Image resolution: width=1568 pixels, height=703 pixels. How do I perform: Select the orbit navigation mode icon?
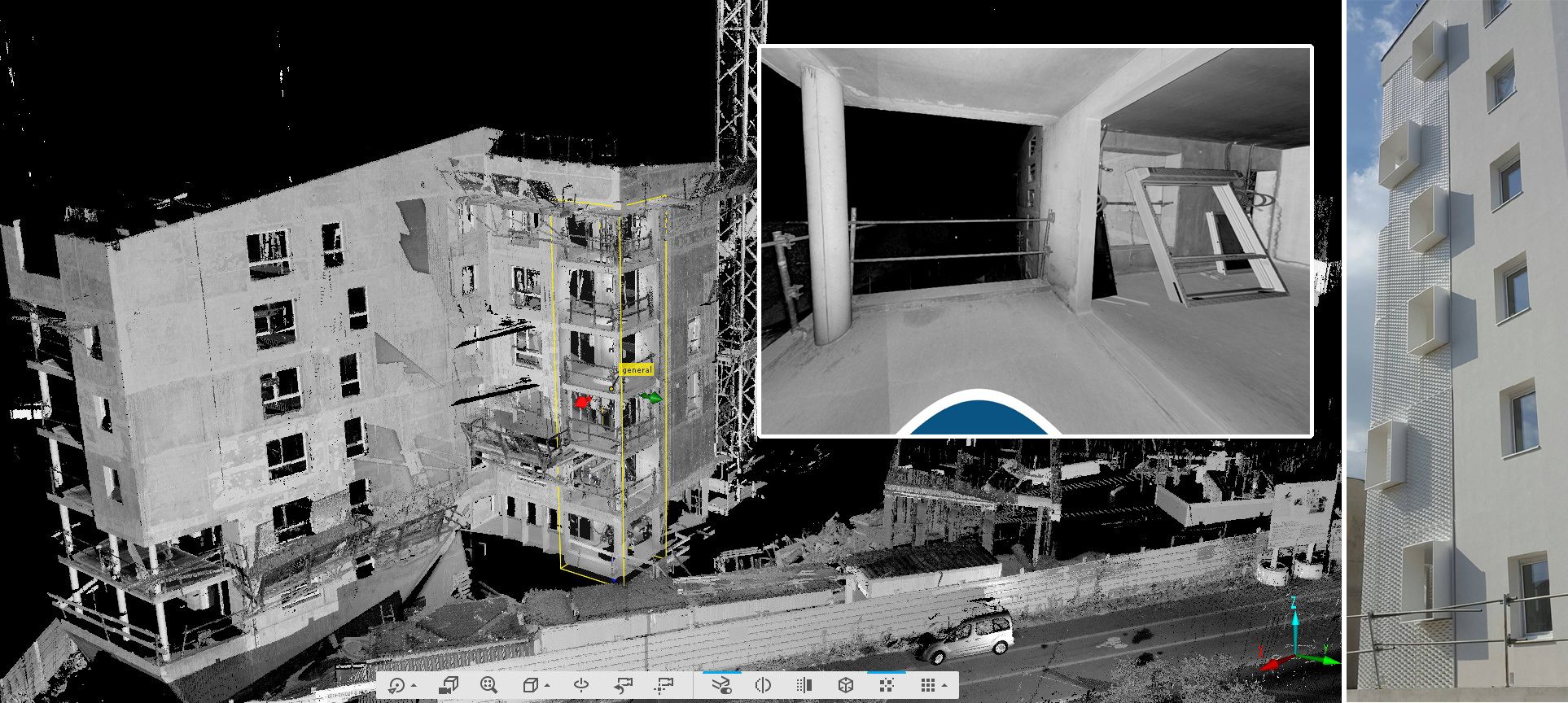[x=396, y=685]
